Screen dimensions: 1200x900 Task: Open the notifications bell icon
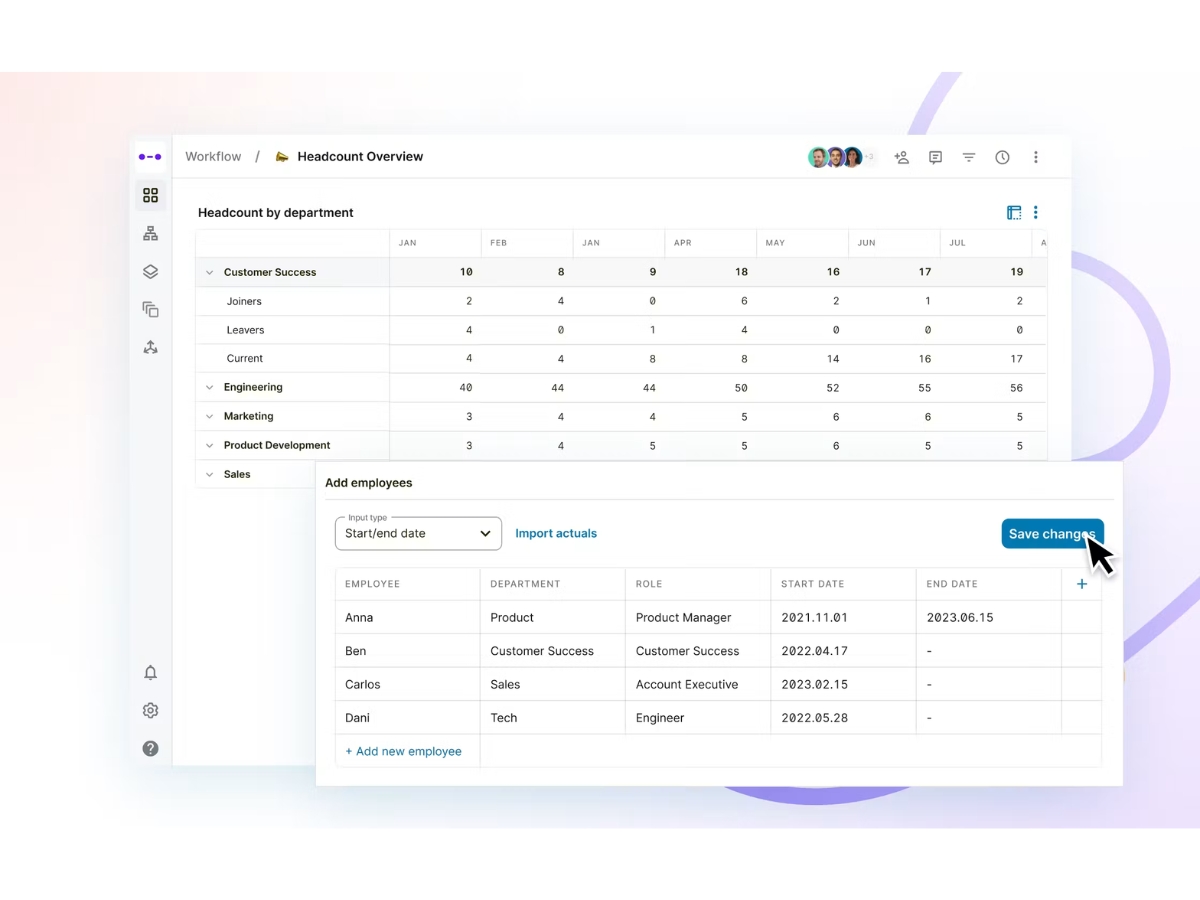click(150, 673)
